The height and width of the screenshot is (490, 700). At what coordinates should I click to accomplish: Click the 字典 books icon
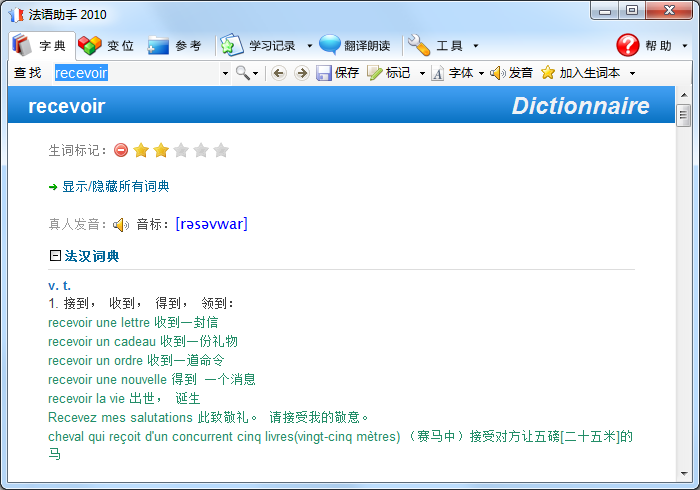(x=21, y=45)
